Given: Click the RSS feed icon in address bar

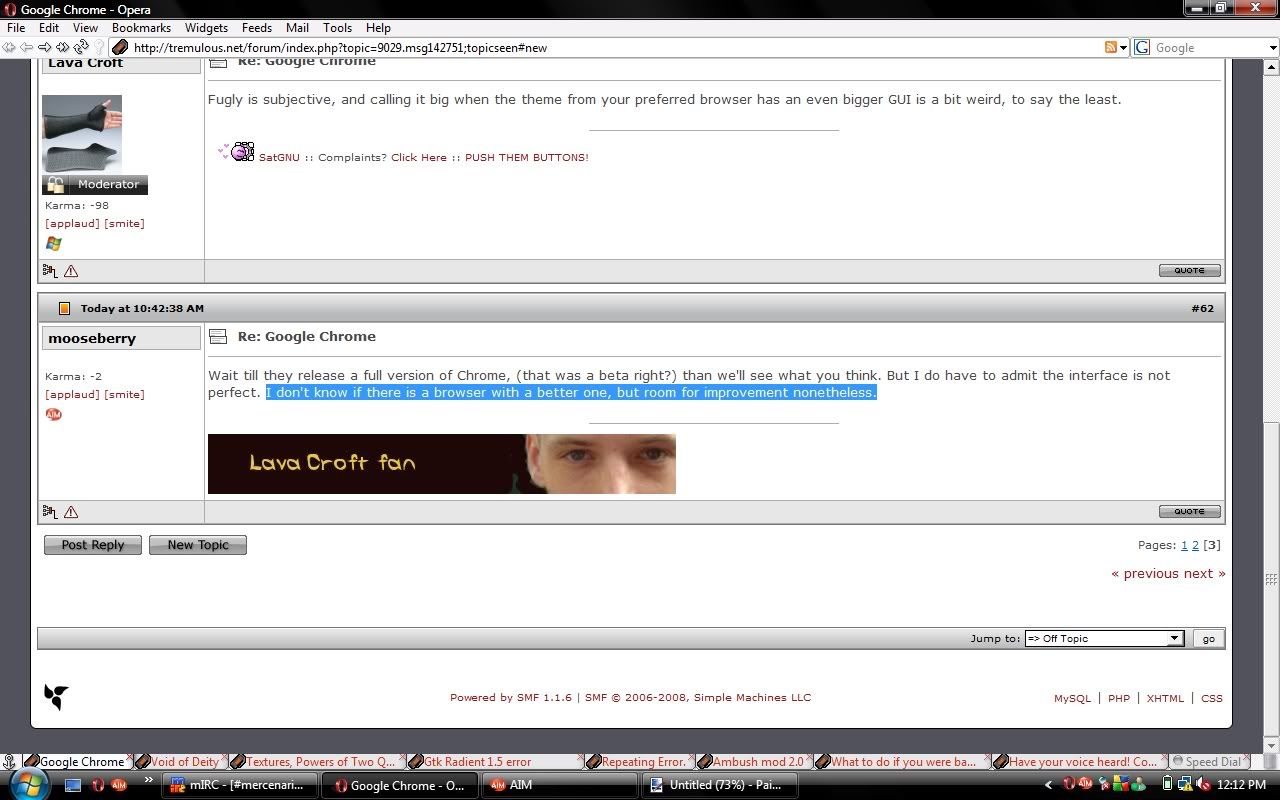Looking at the screenshot, I should pos(1110,47).
